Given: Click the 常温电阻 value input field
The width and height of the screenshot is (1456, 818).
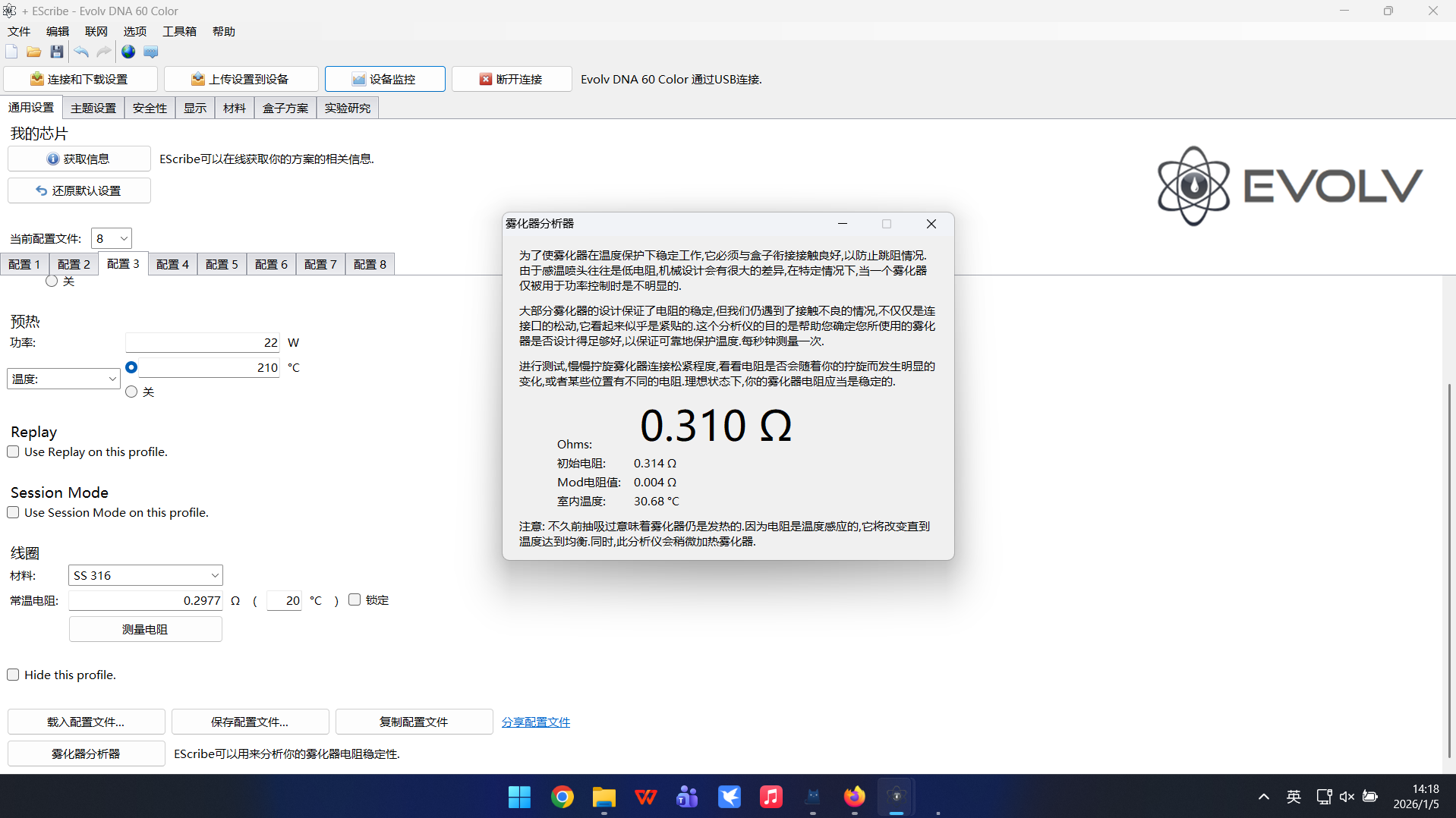Looking at the screenshot, I should click(145, 600).
